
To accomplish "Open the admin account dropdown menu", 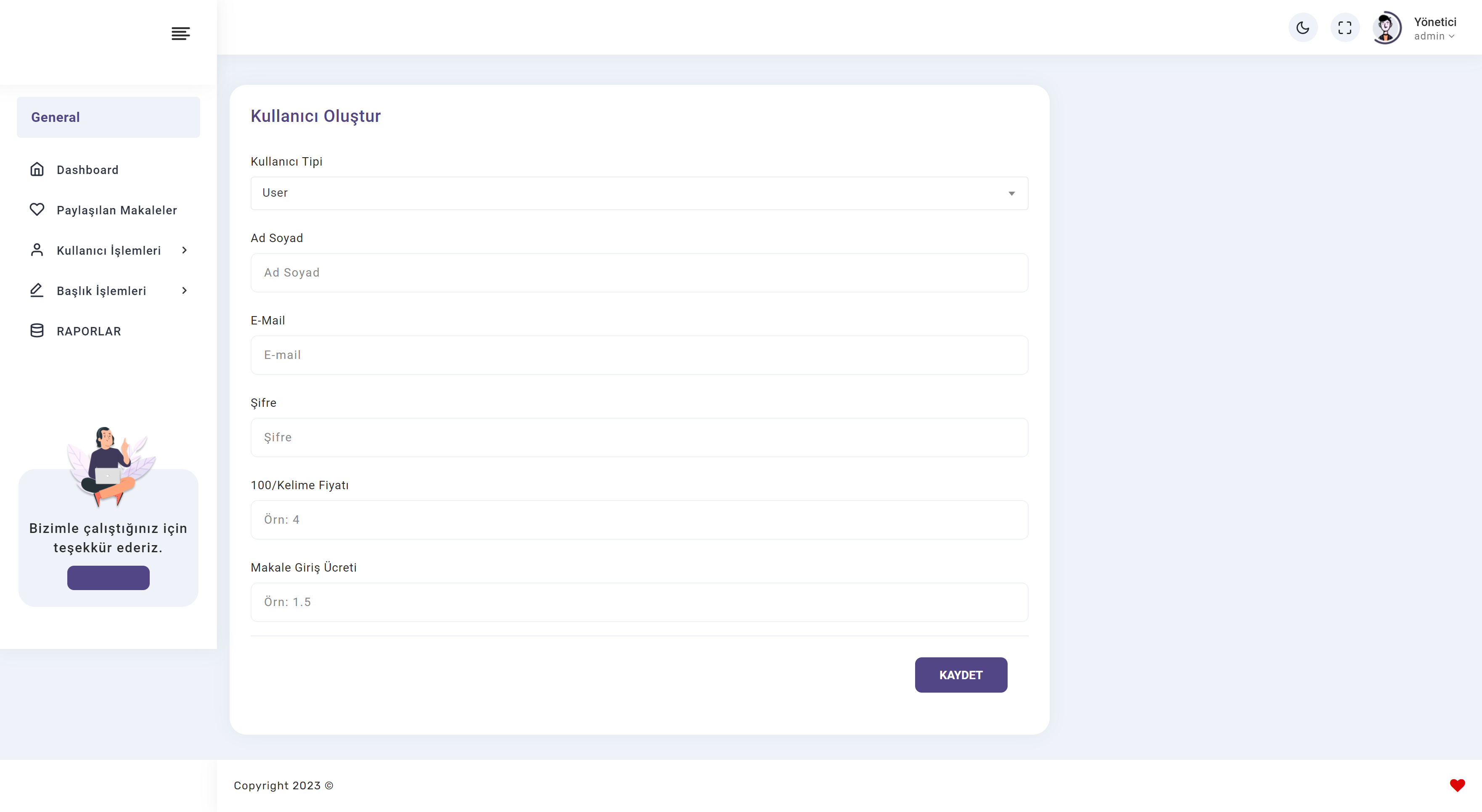I will [1434, 36].
